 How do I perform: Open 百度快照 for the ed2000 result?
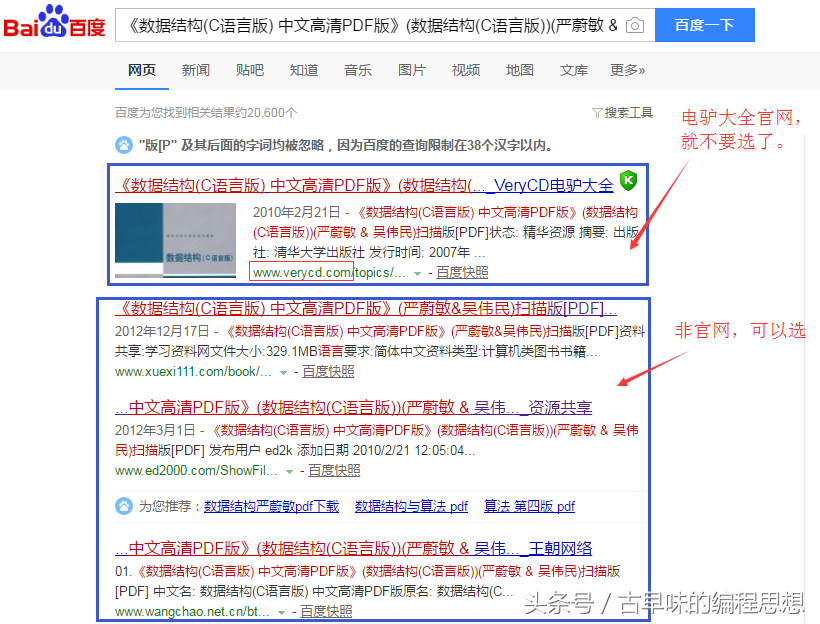(334, 471)
